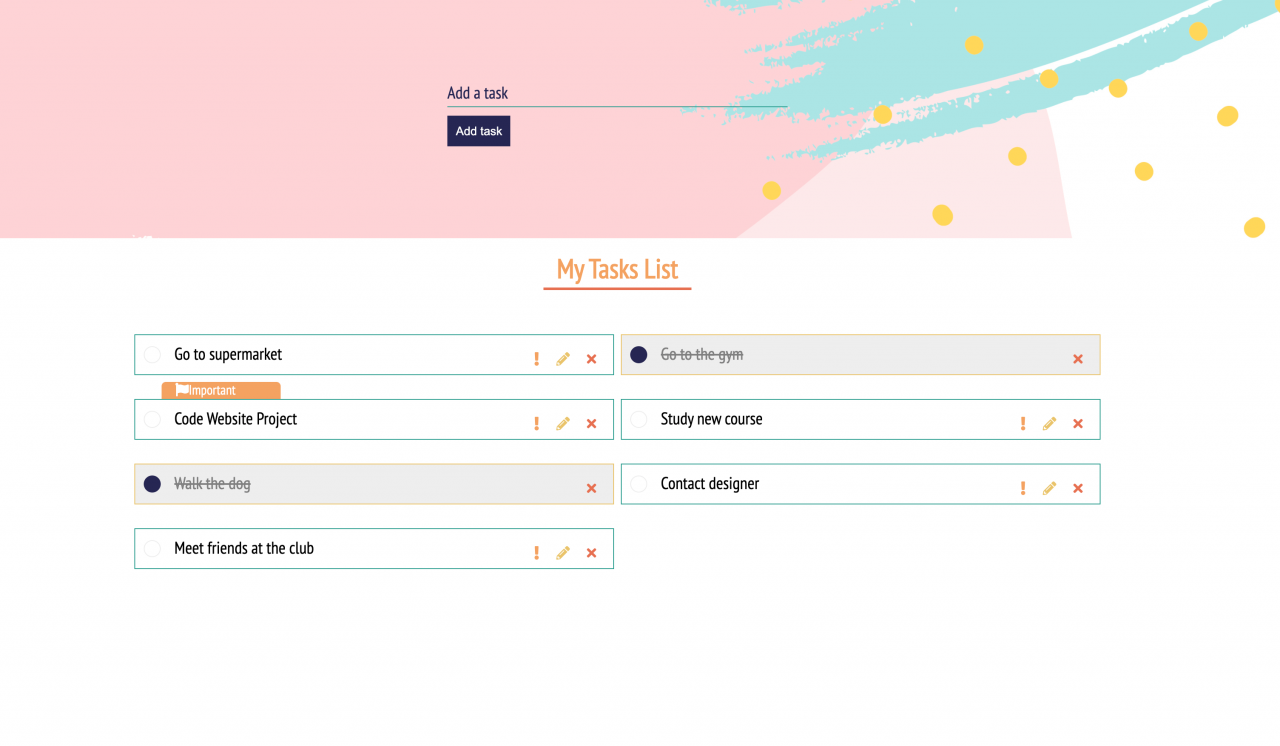Delete 'Meet friends at the club' task

[x=591, y=553]
